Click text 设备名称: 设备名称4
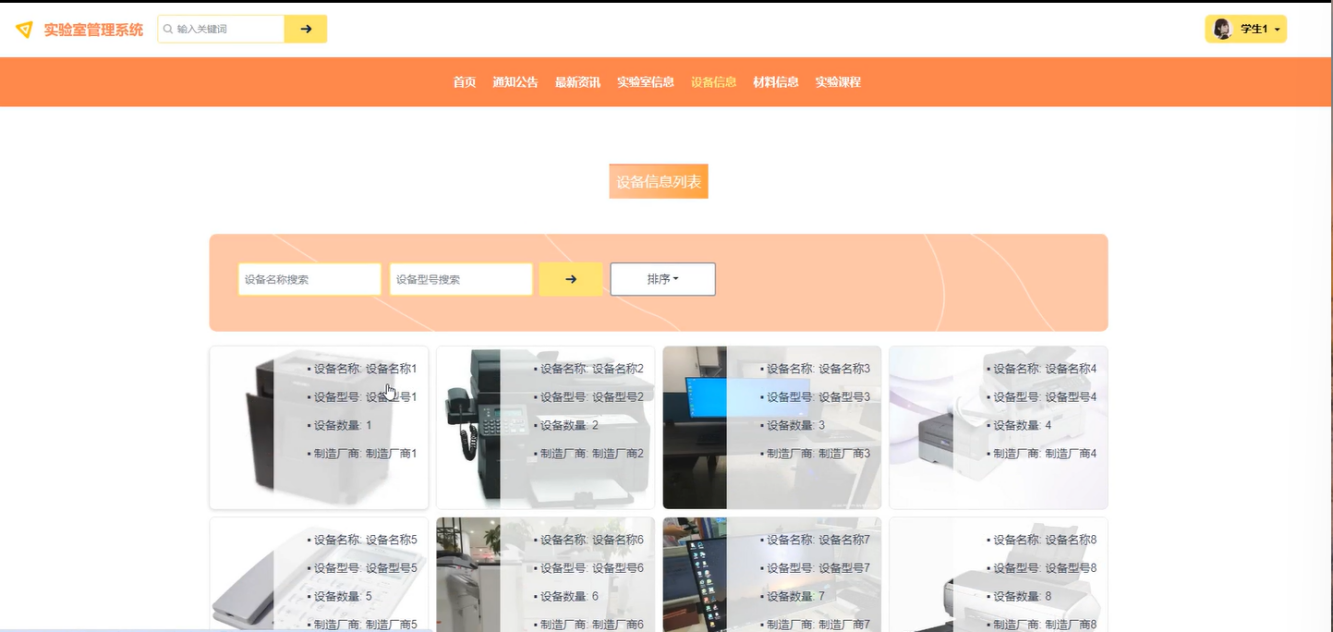 1045,369
